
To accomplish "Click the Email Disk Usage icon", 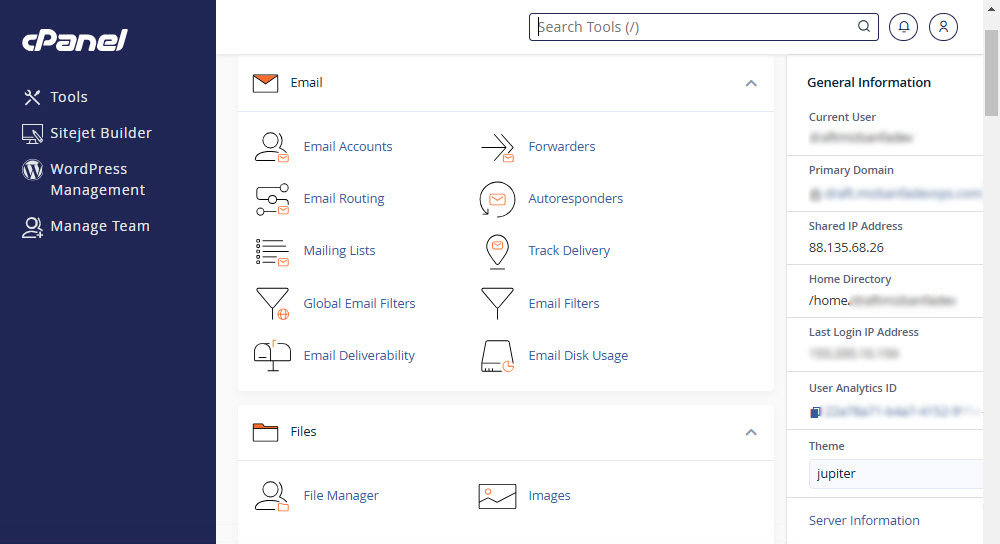I will (497, 356).
